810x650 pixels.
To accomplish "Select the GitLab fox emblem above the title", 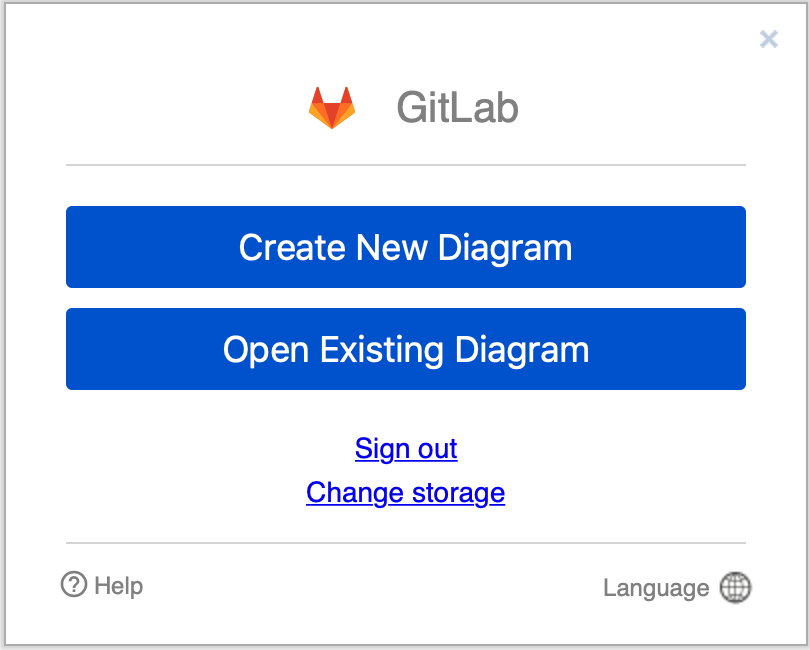I will 331,105.
